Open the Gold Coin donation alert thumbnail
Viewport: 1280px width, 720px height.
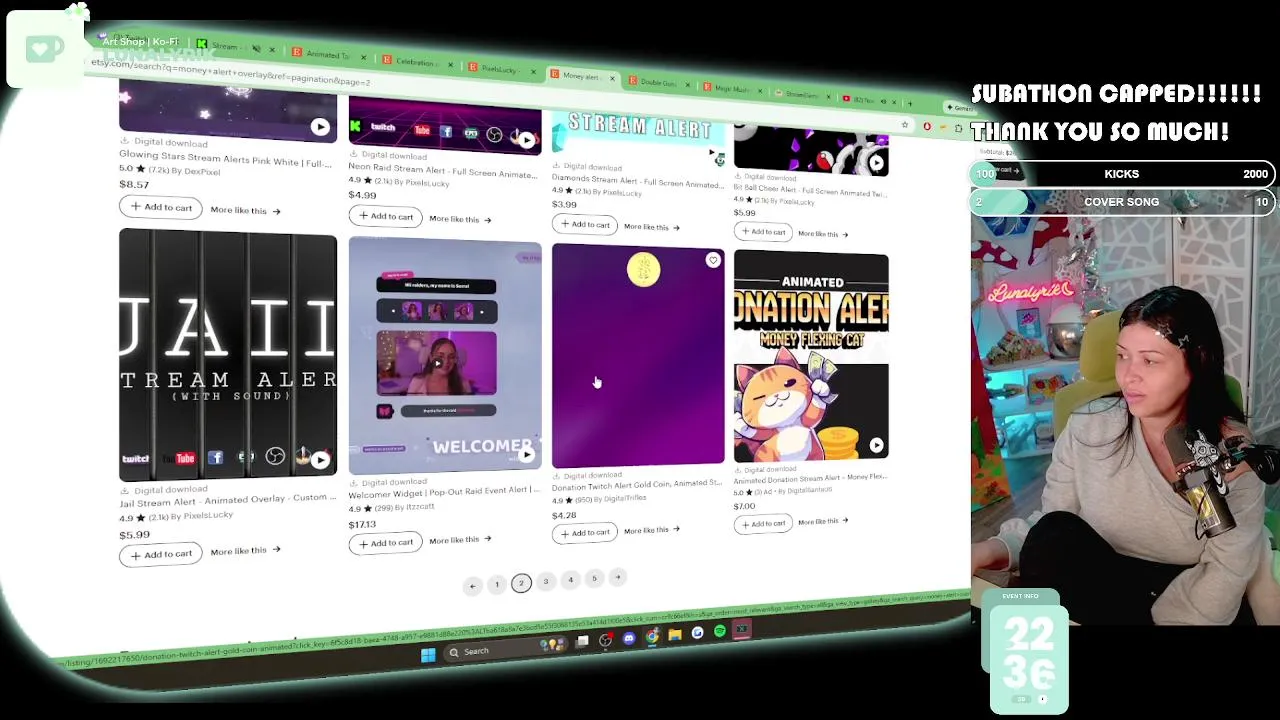tap(638, 356)
